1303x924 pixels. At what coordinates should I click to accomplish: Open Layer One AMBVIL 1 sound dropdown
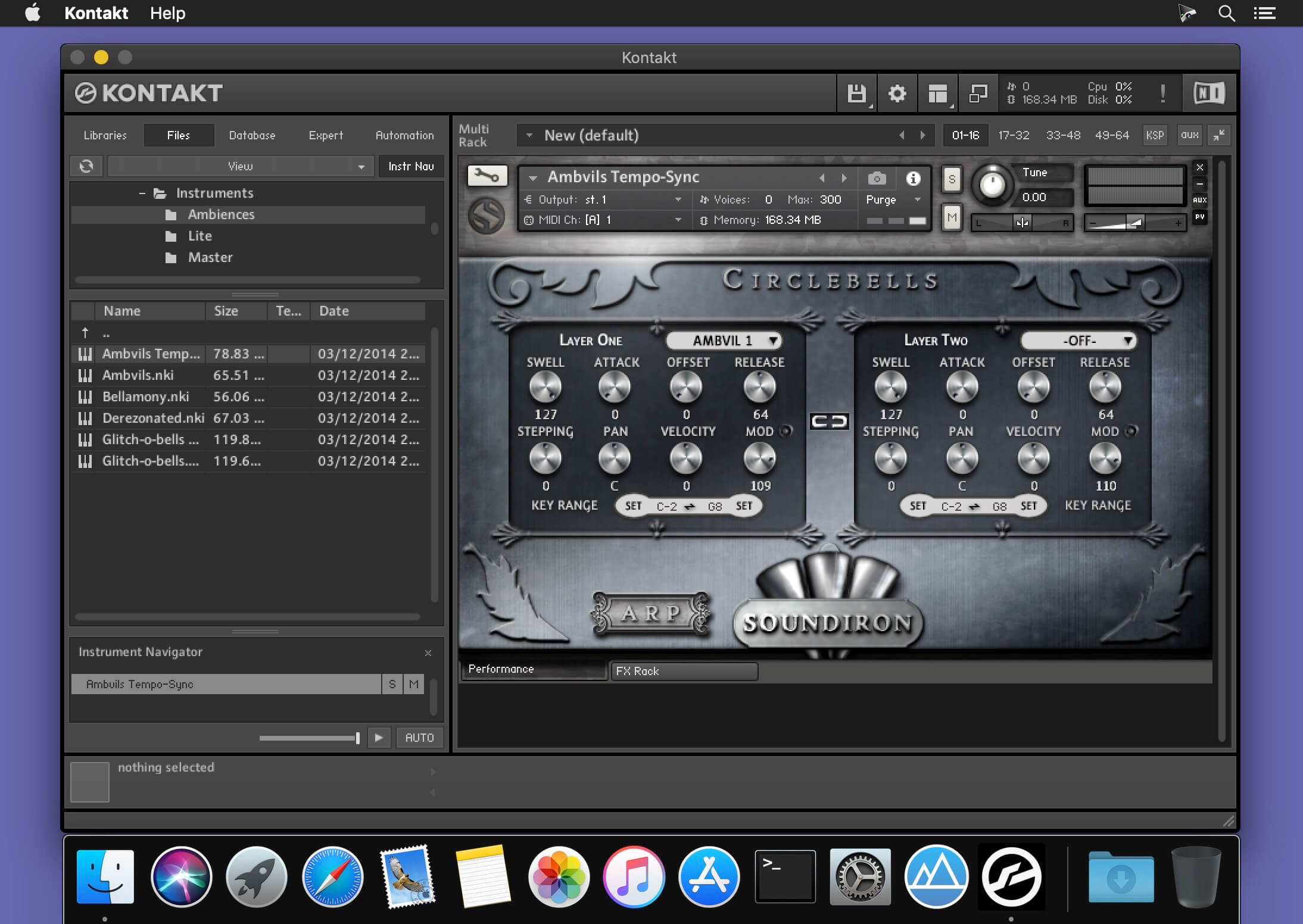click(724, 341)
